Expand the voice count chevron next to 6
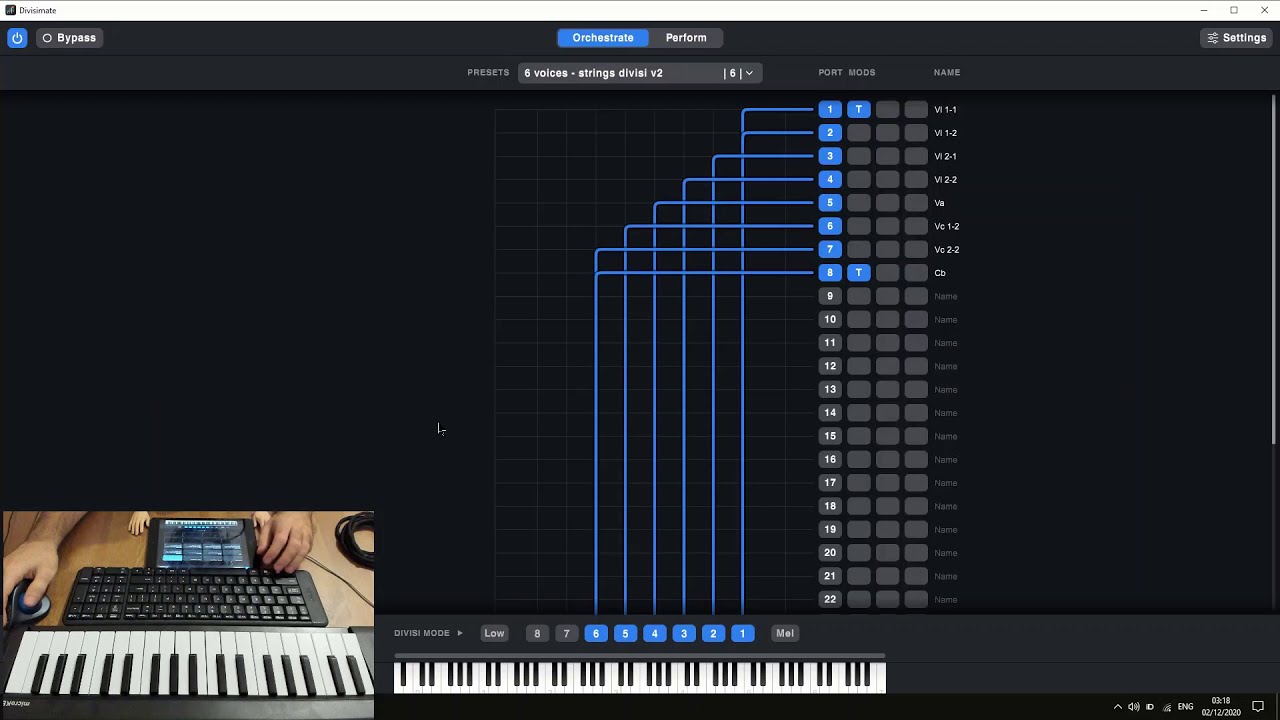 tap(749, 73)
